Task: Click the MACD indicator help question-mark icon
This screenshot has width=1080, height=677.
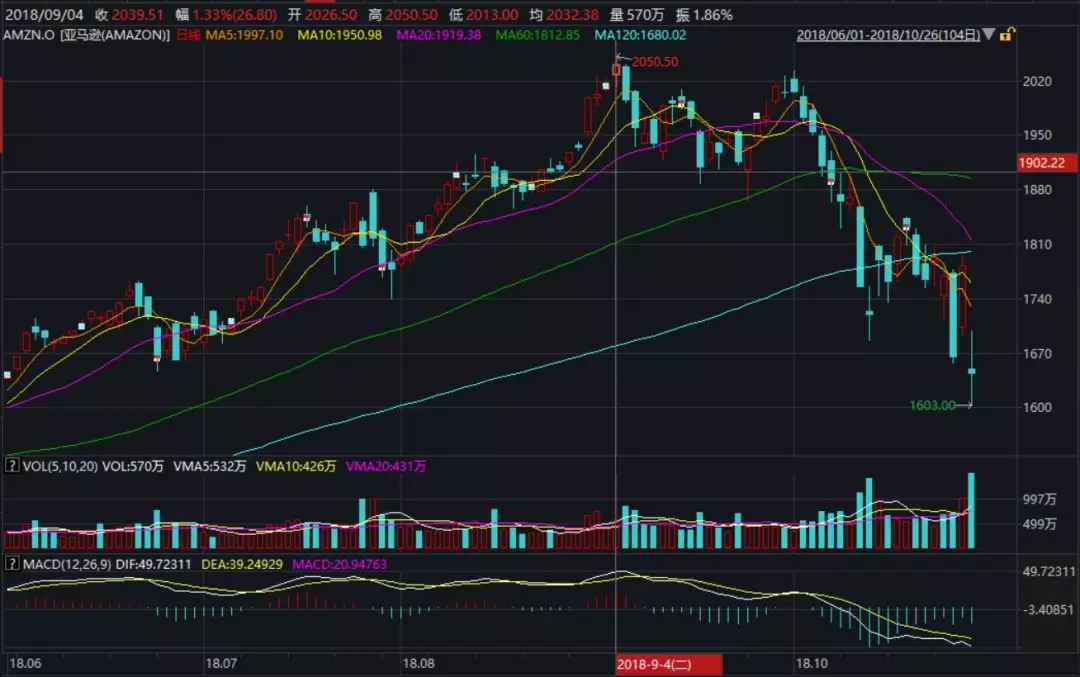Action: tap(12, 563)
